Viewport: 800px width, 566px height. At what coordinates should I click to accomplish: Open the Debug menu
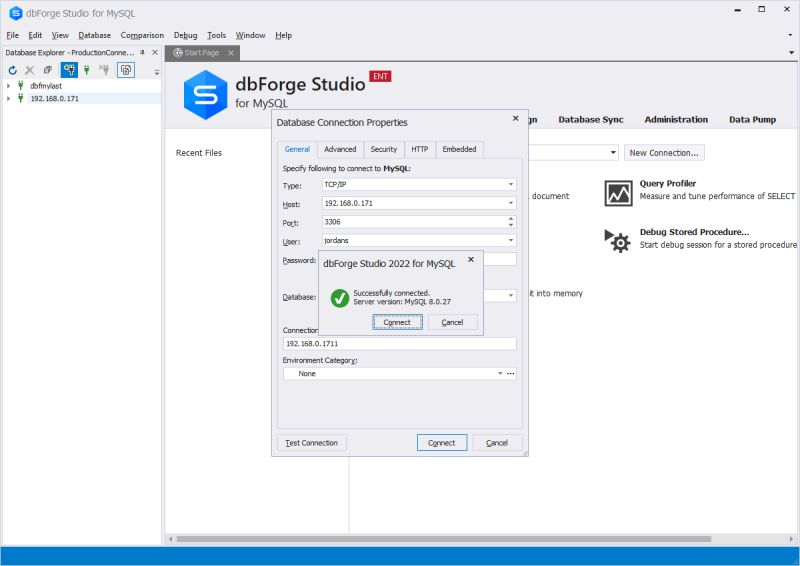pyautogui.click(x=185, y=35)
